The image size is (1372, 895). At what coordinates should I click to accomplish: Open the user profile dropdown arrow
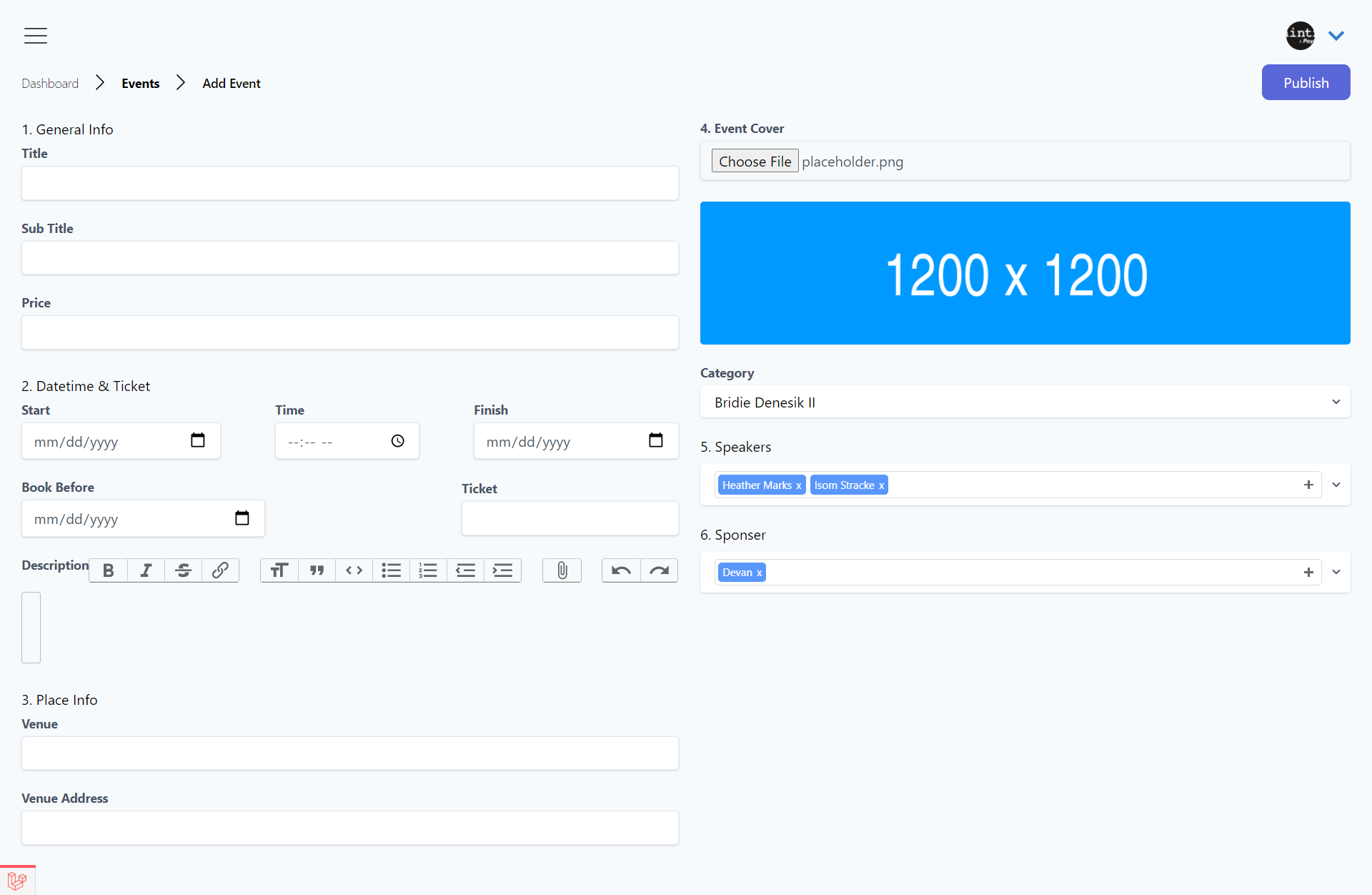pos(1336,35)
